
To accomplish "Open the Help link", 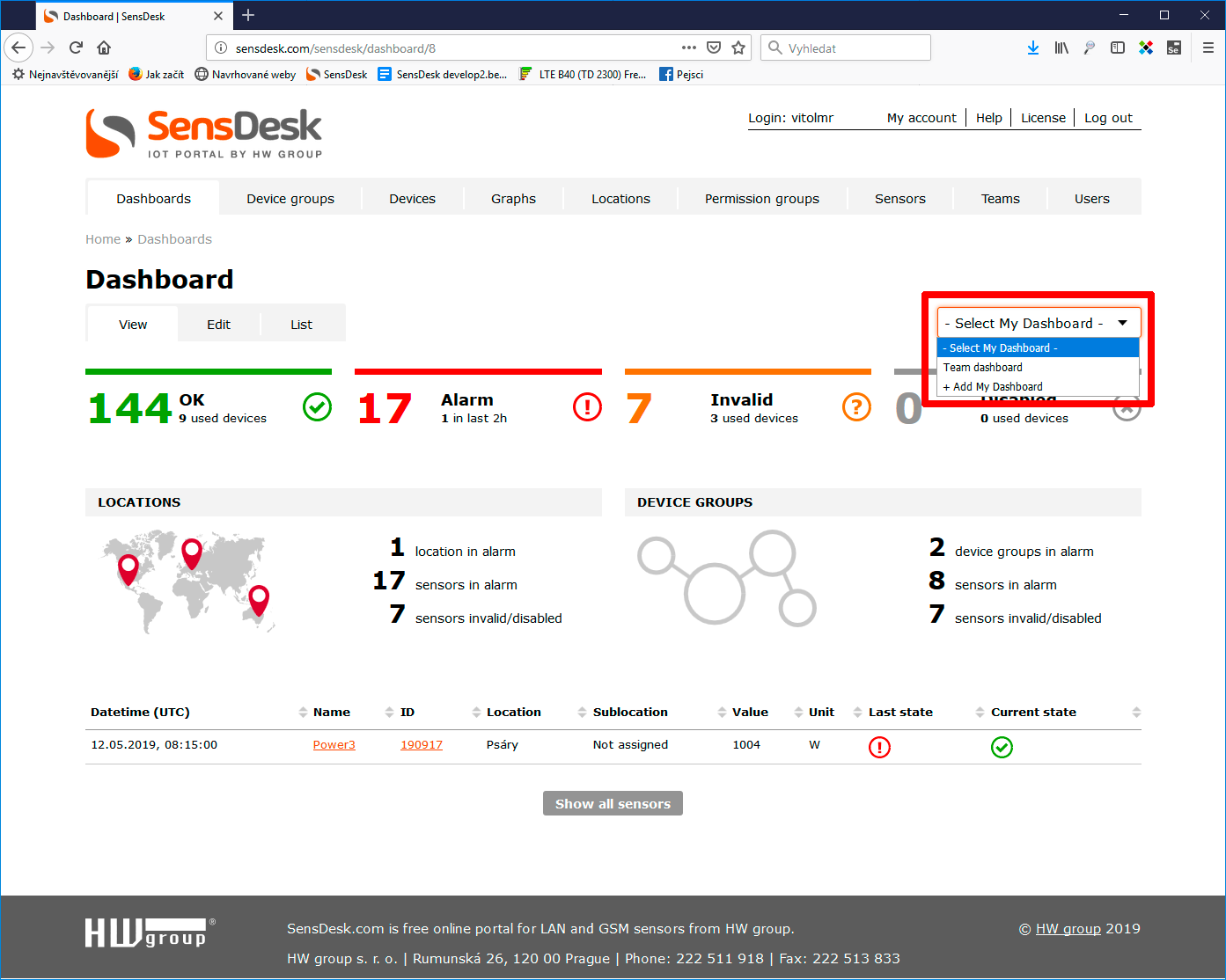I will [988, 117].
